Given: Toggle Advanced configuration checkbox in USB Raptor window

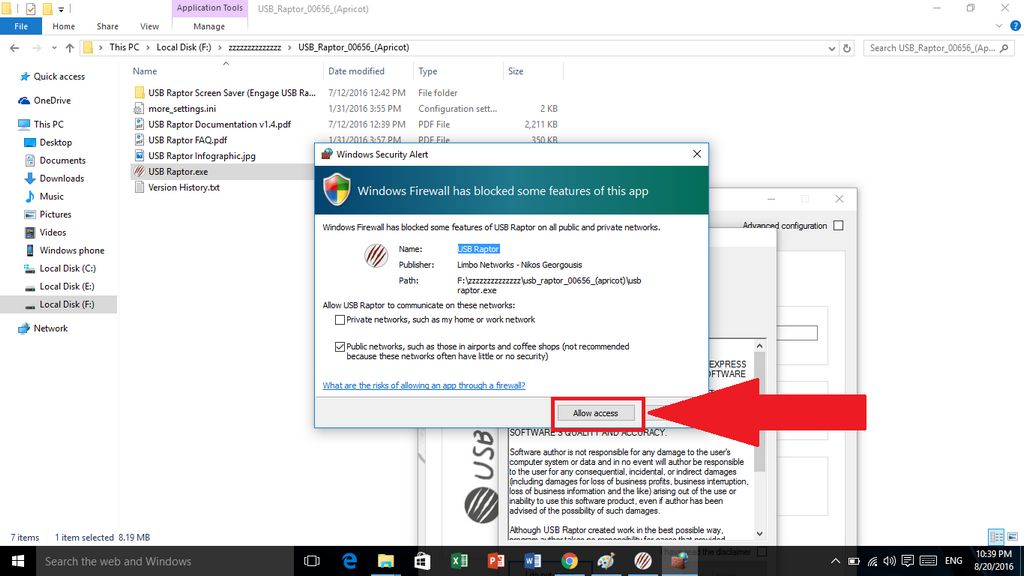Looking at the screenshot, I should tap(839, 225).
